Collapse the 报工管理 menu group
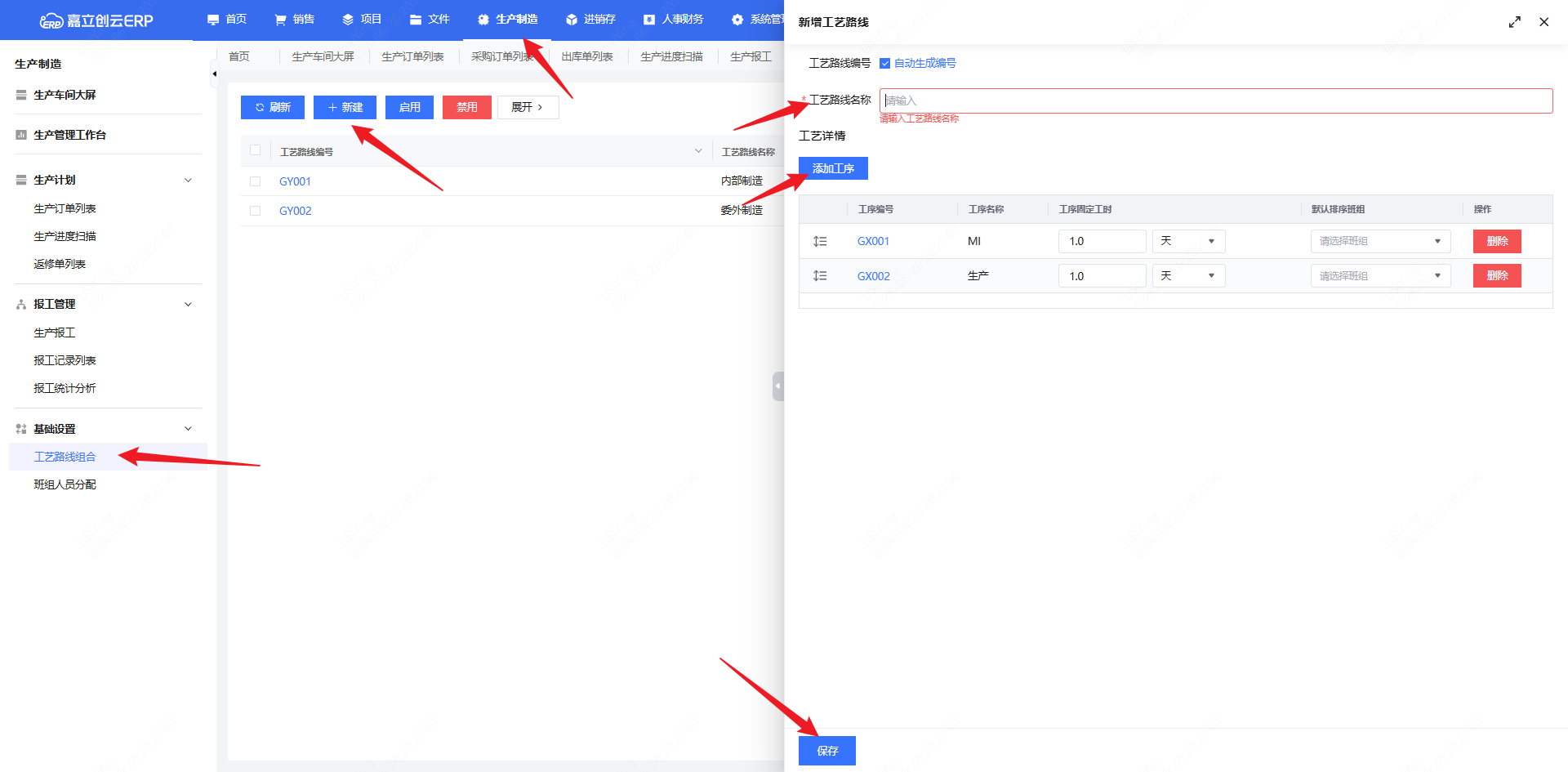 [x=188, y=304]
